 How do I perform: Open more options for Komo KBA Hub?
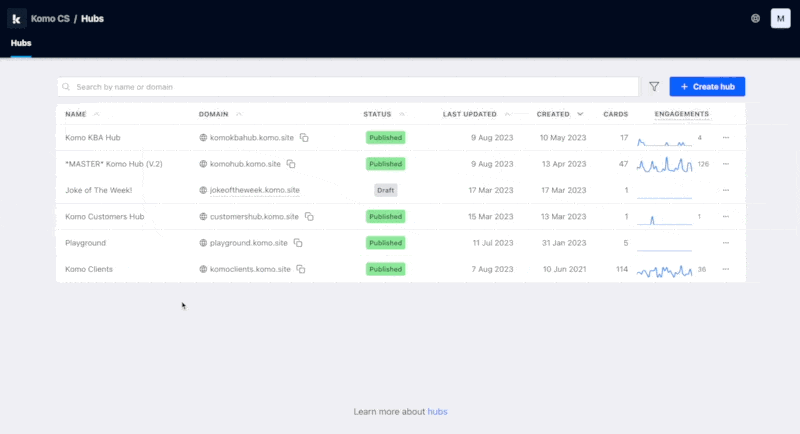pos(726,137)
